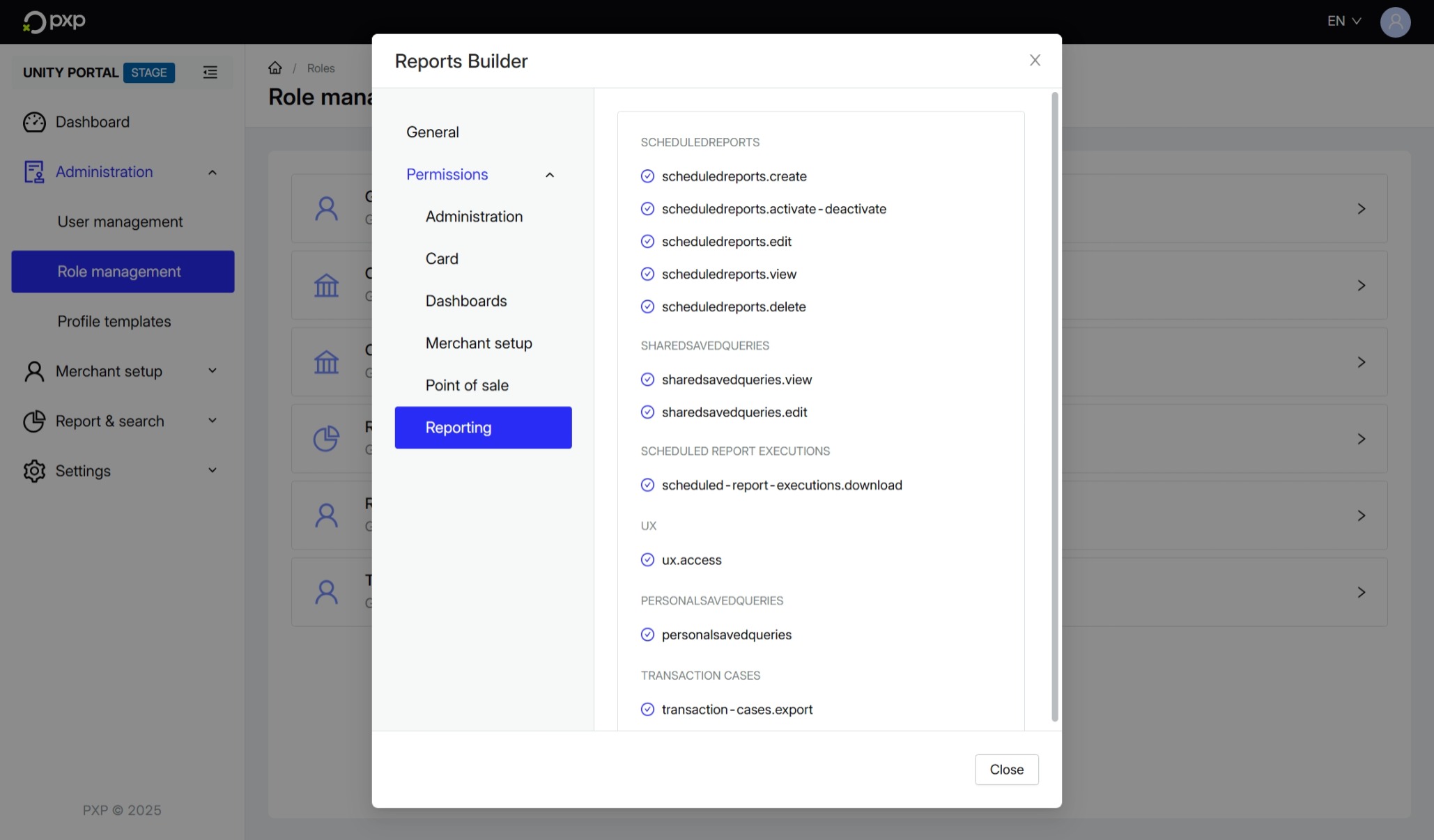The width and height of the screenshot is (1434, 840).
Task: Collapse sidebar with the hamburger menu icon
Action: click(210, 72)
